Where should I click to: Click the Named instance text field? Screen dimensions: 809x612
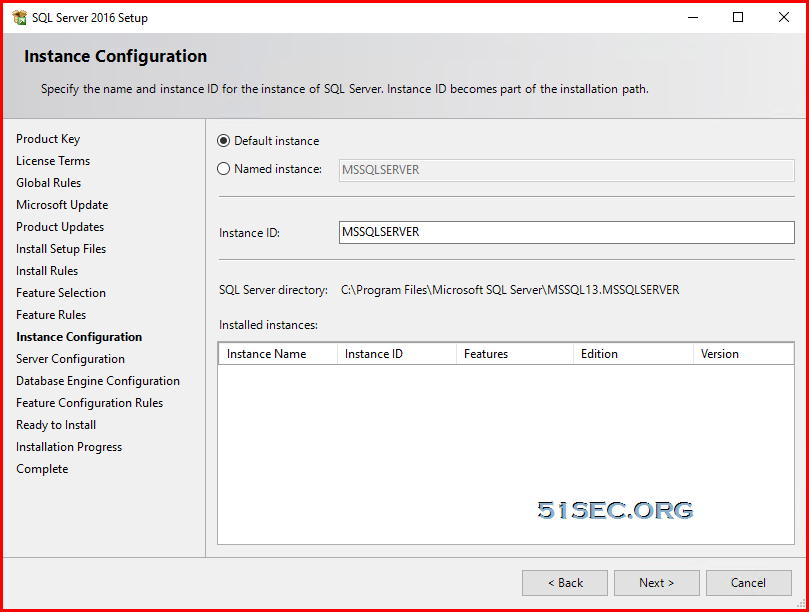point(567,170)
